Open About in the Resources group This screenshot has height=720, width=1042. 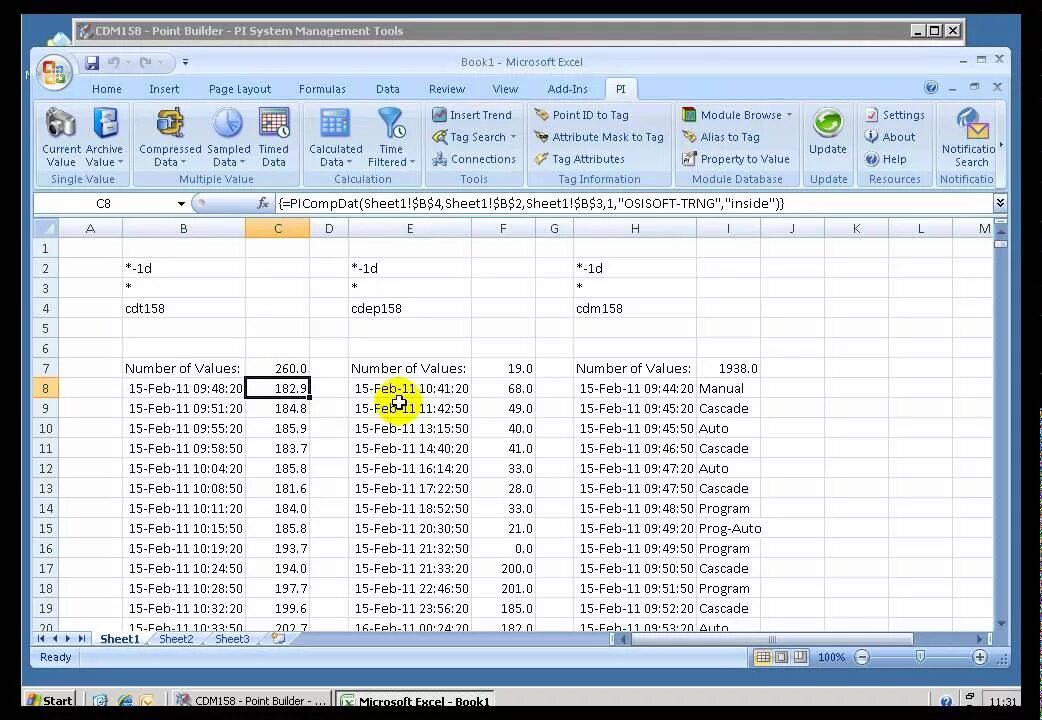pos(890,137)
